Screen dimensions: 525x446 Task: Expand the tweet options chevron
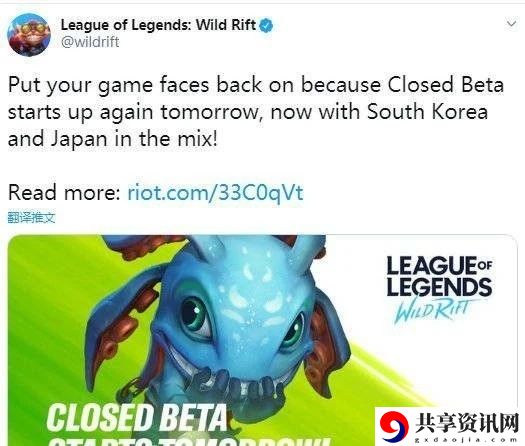(511, 24)
